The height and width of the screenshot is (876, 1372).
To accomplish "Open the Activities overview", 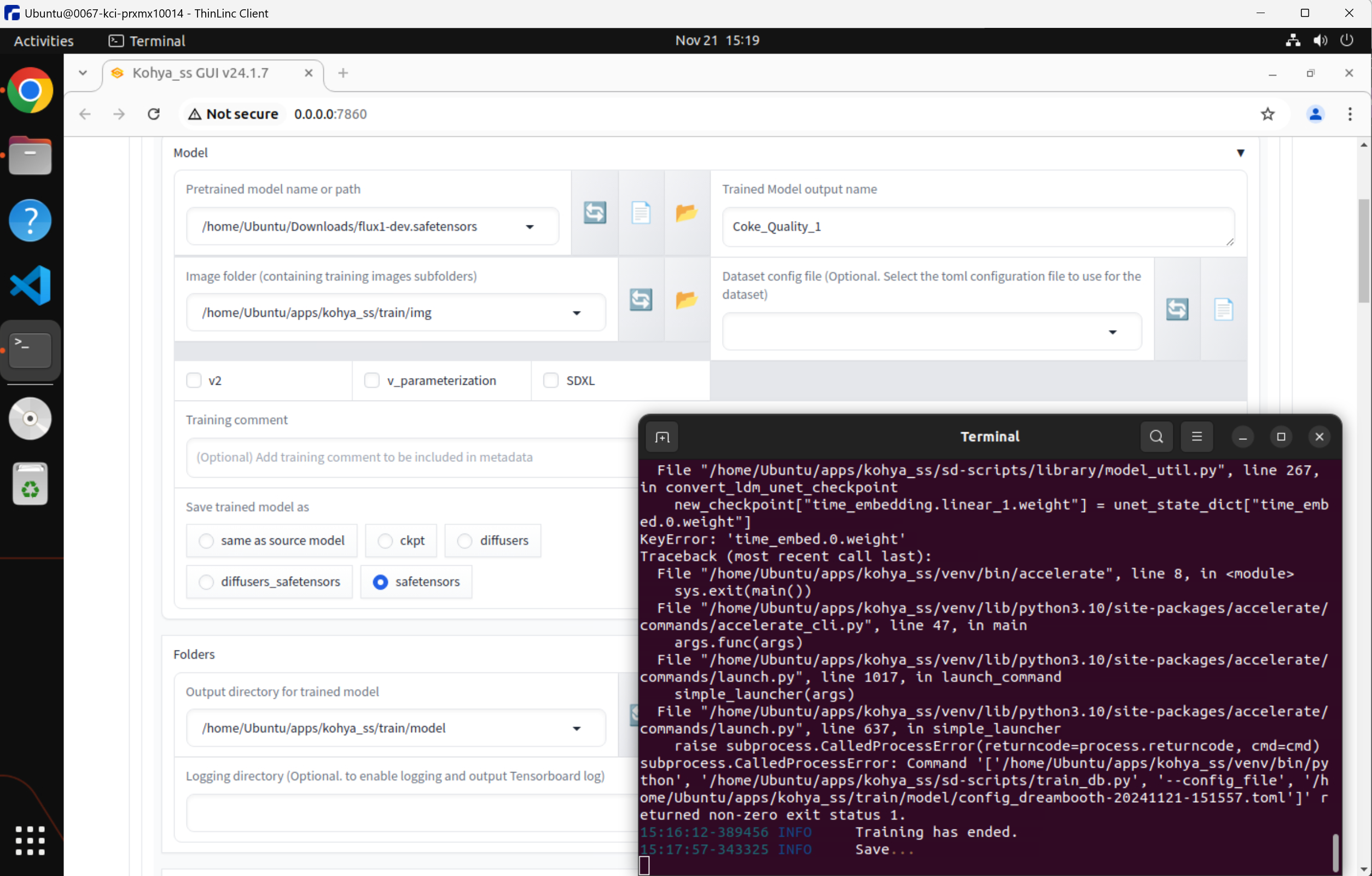I will tap(43, 40).
